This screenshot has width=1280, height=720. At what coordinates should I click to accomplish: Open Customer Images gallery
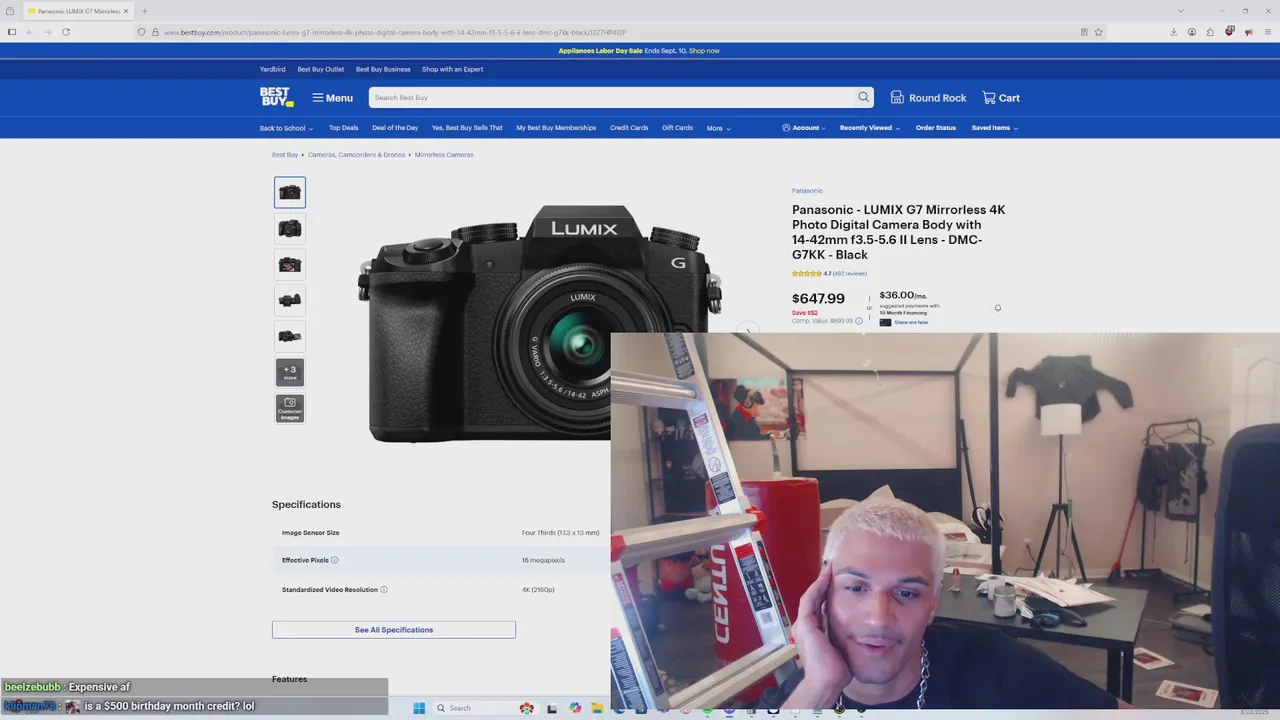point(290,408)
